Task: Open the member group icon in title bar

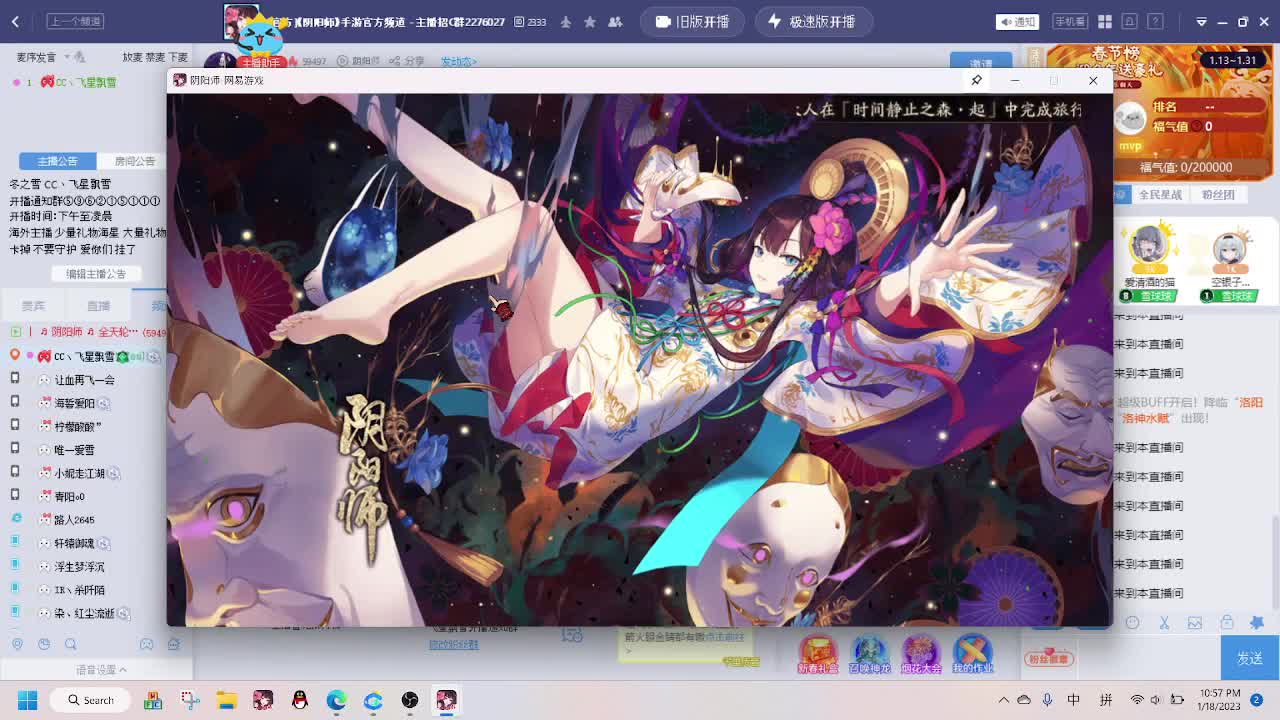Action: pos(615,21)
